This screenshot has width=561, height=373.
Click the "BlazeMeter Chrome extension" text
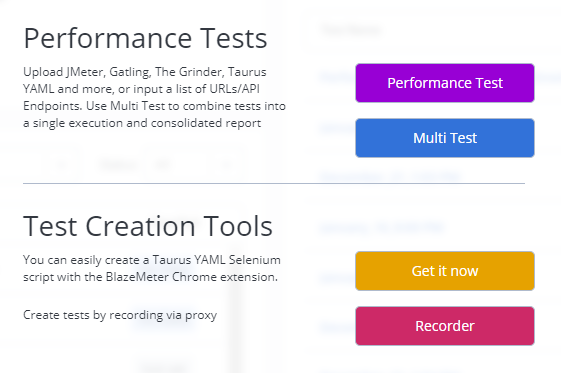coord(191,277)
